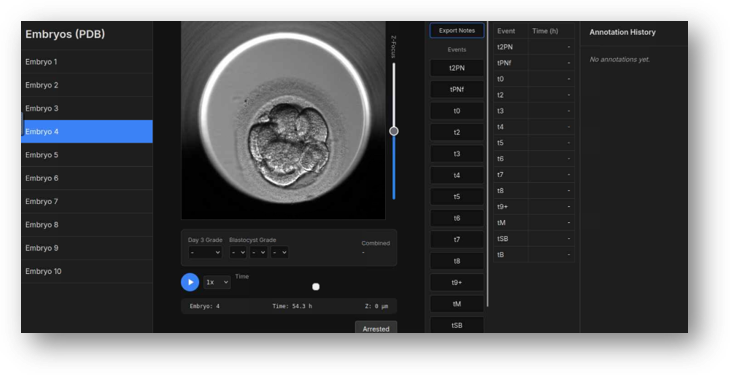730x375 pixels.
Task: Click the t4 row in event table
Action: 534,127
